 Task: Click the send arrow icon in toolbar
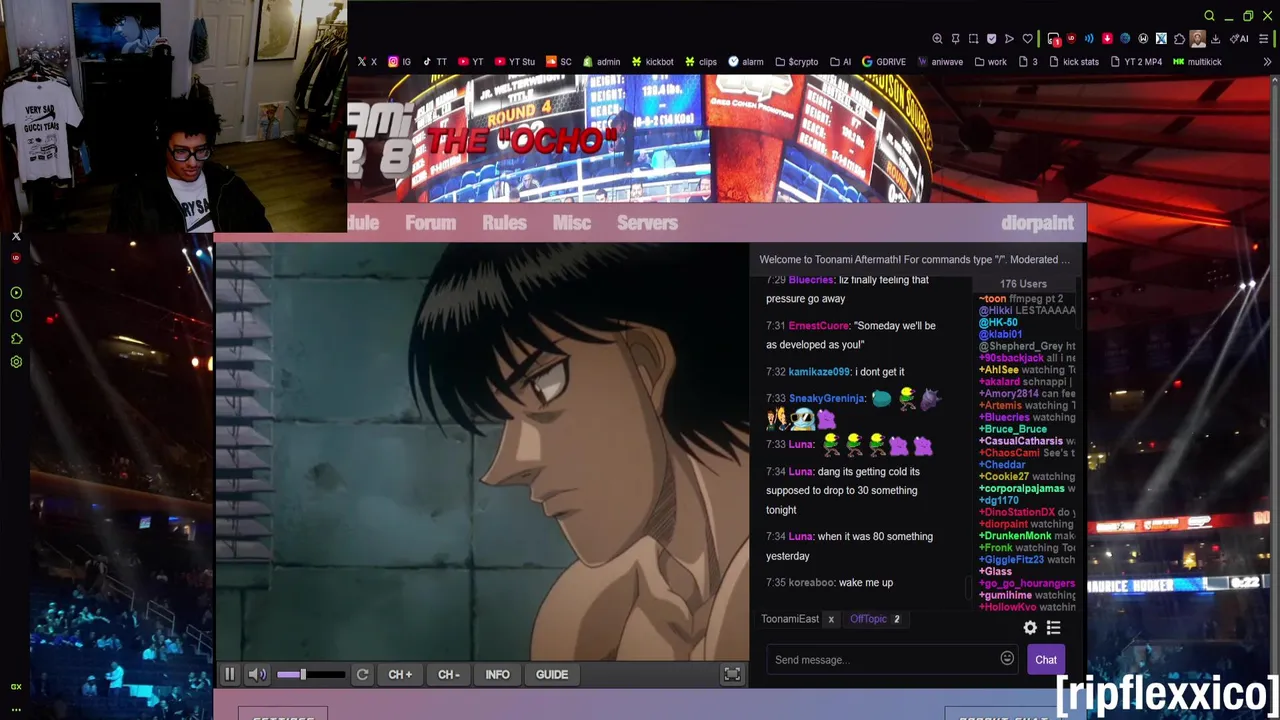pyautogui.click(x=1009, y=39)
